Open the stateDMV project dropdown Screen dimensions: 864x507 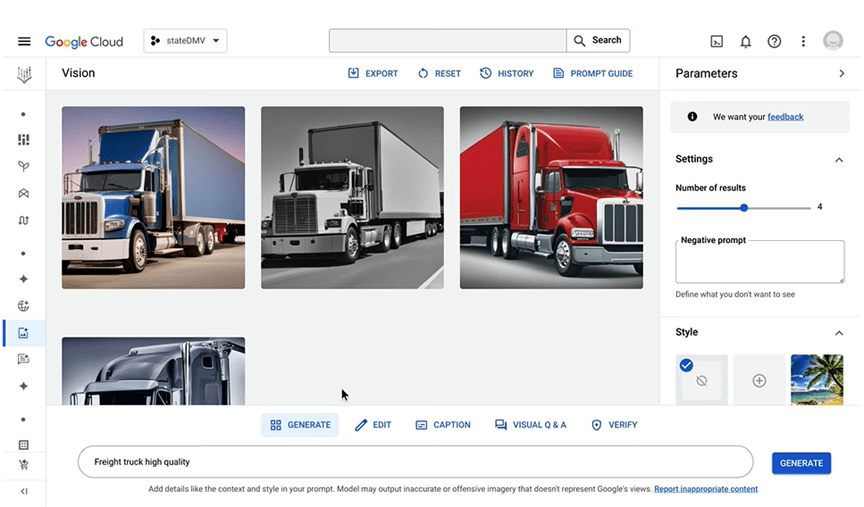pos(186,41)
